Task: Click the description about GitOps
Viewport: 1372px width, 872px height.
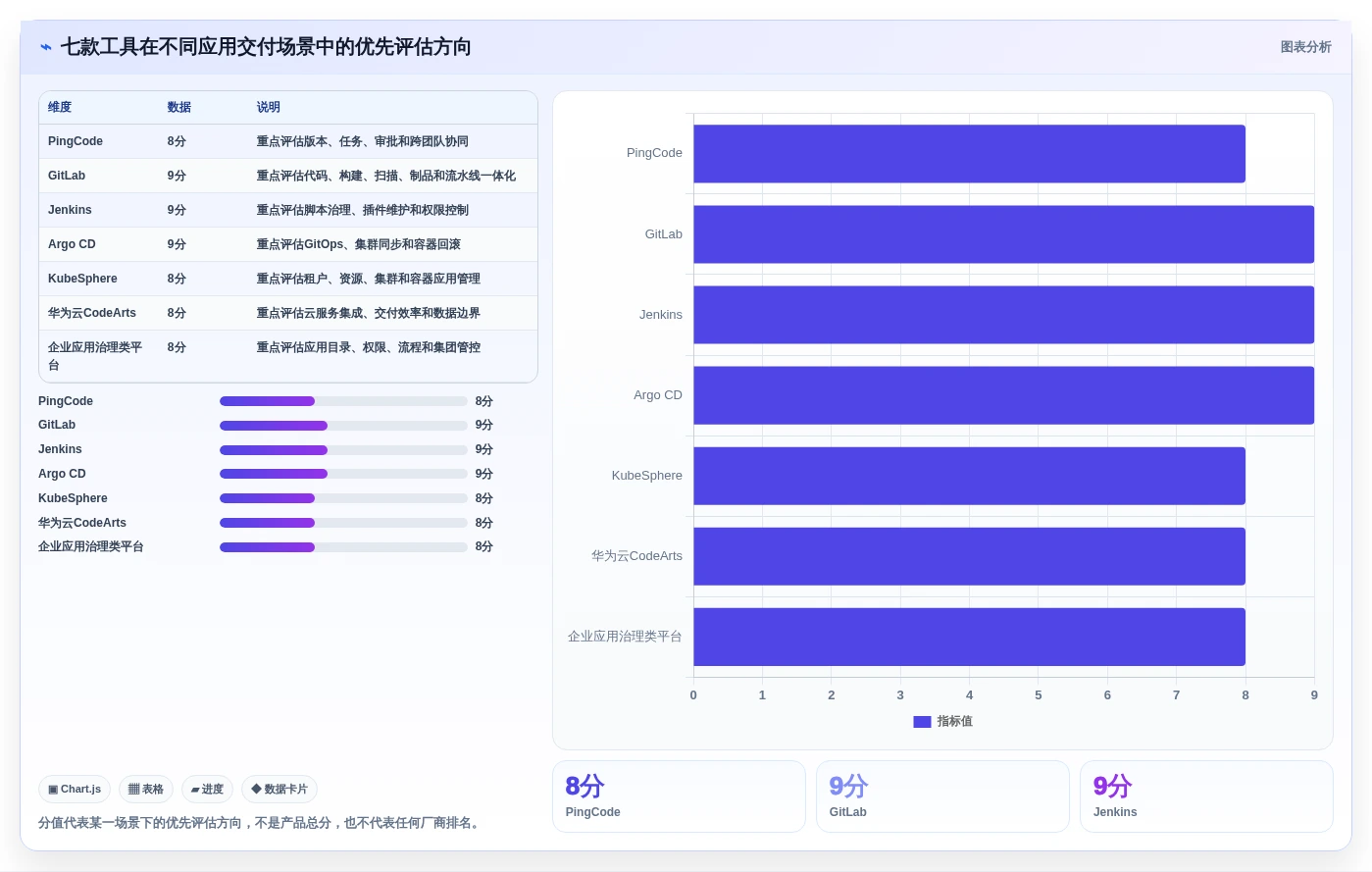Action: tap(359, 244)
